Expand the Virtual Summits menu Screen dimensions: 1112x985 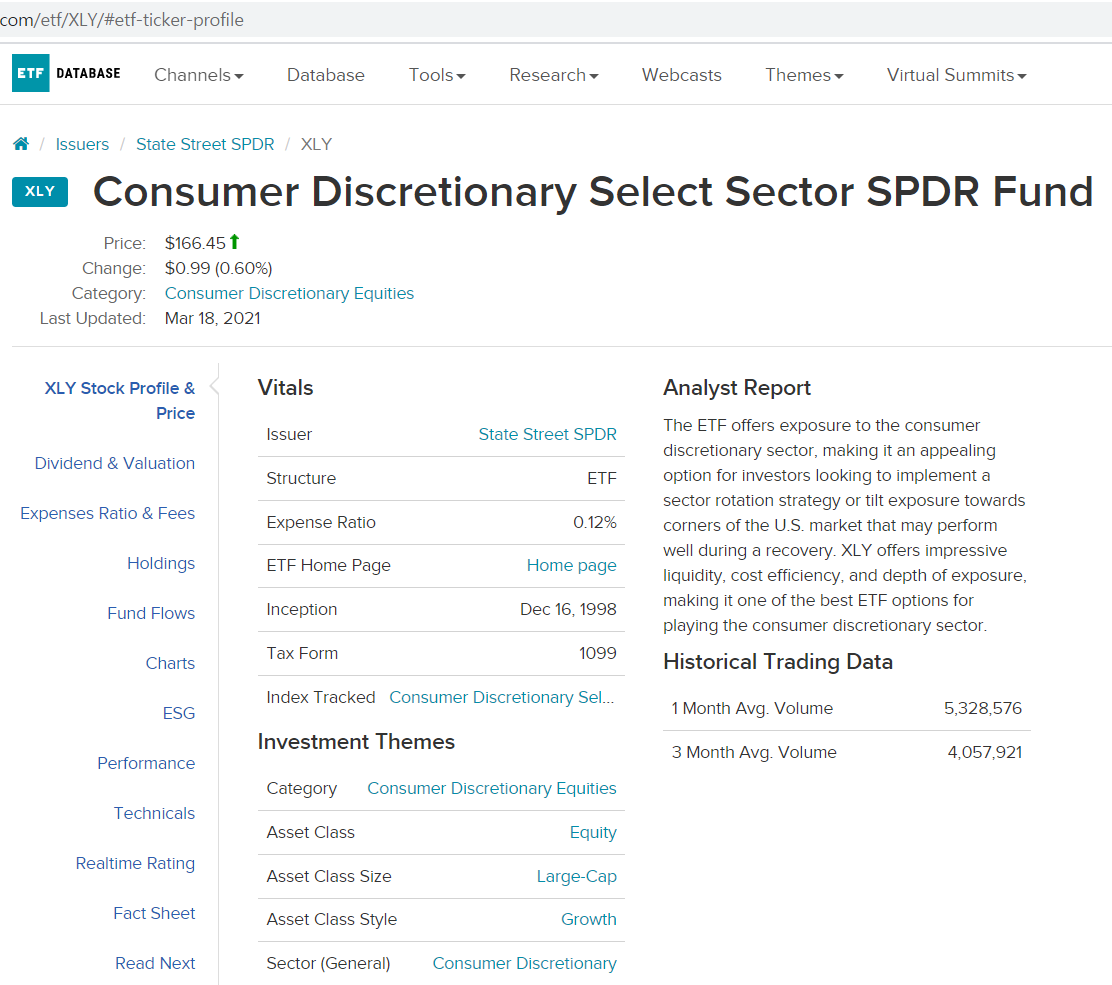click(x=956, y=75)
